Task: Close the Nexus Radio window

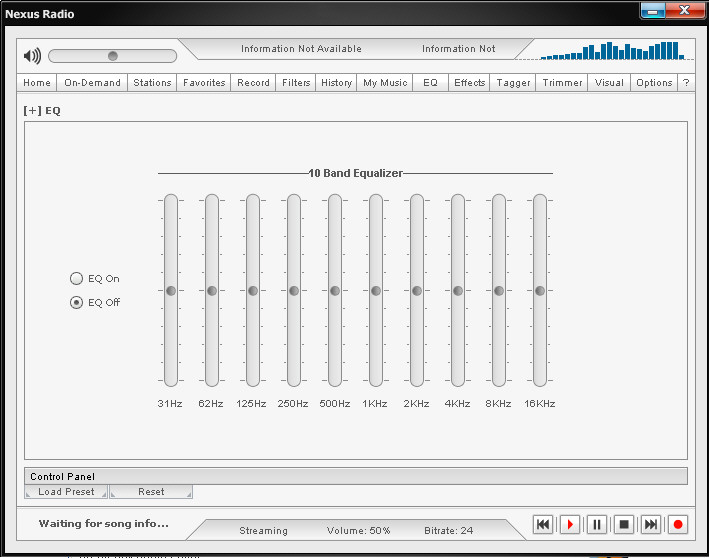Action: pos(685,11)
